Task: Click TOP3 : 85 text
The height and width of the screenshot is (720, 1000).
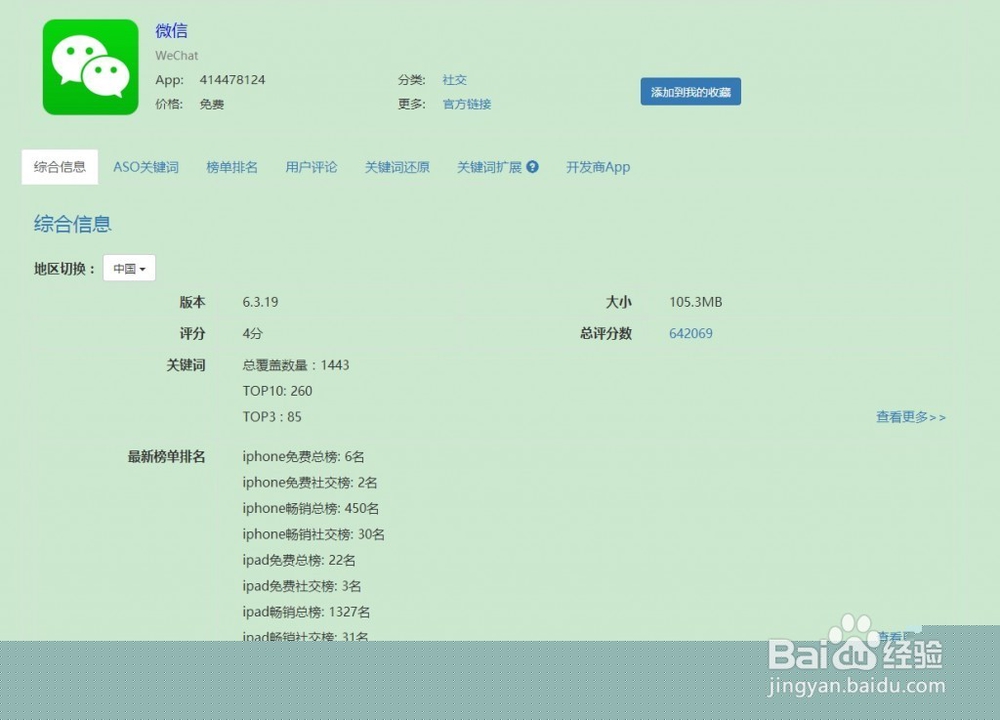Action: [272, 417]
